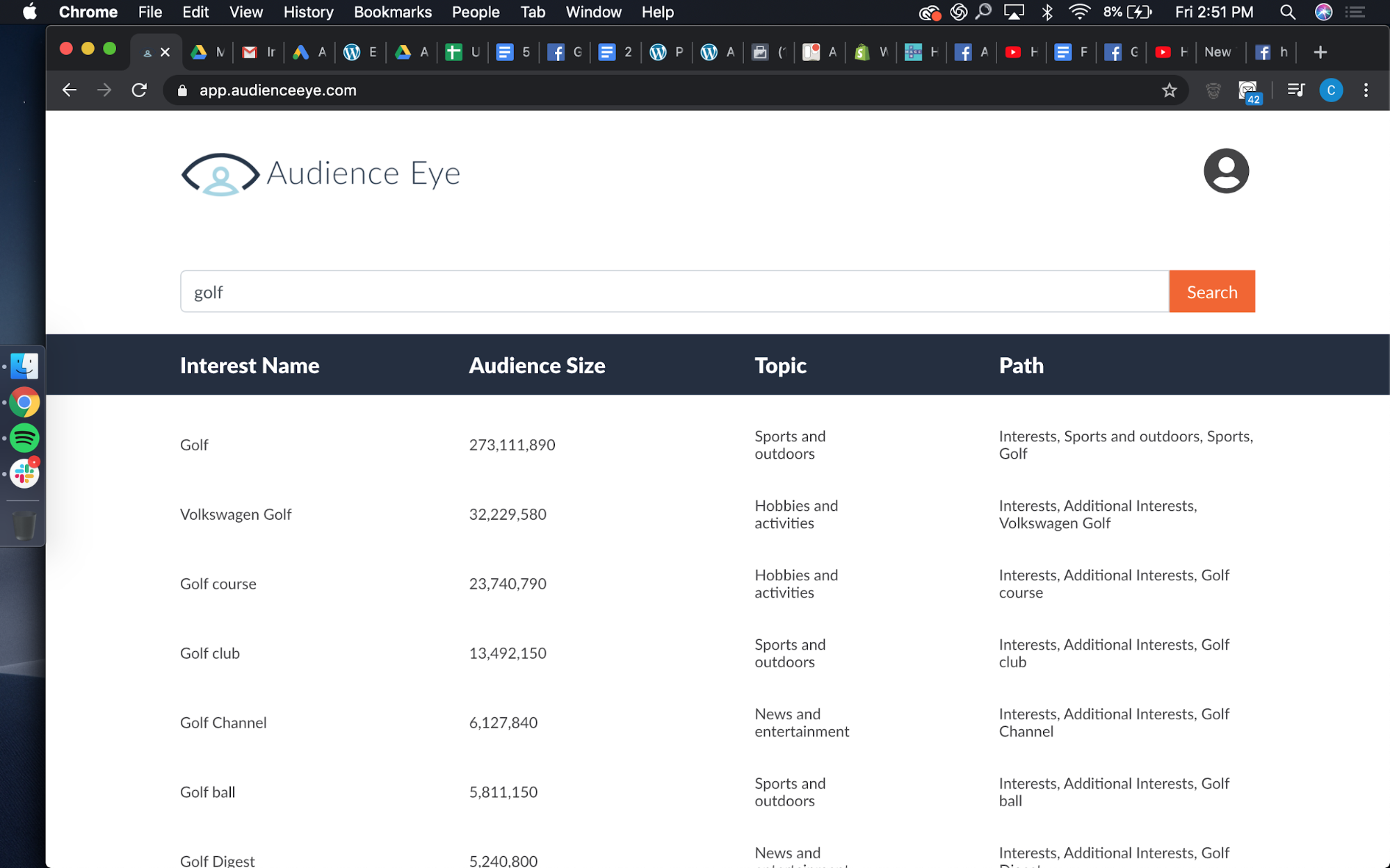This screenshot has height=868, width=1390.
Task: Expand the Golf interest row details
Action: pos(194,445)
